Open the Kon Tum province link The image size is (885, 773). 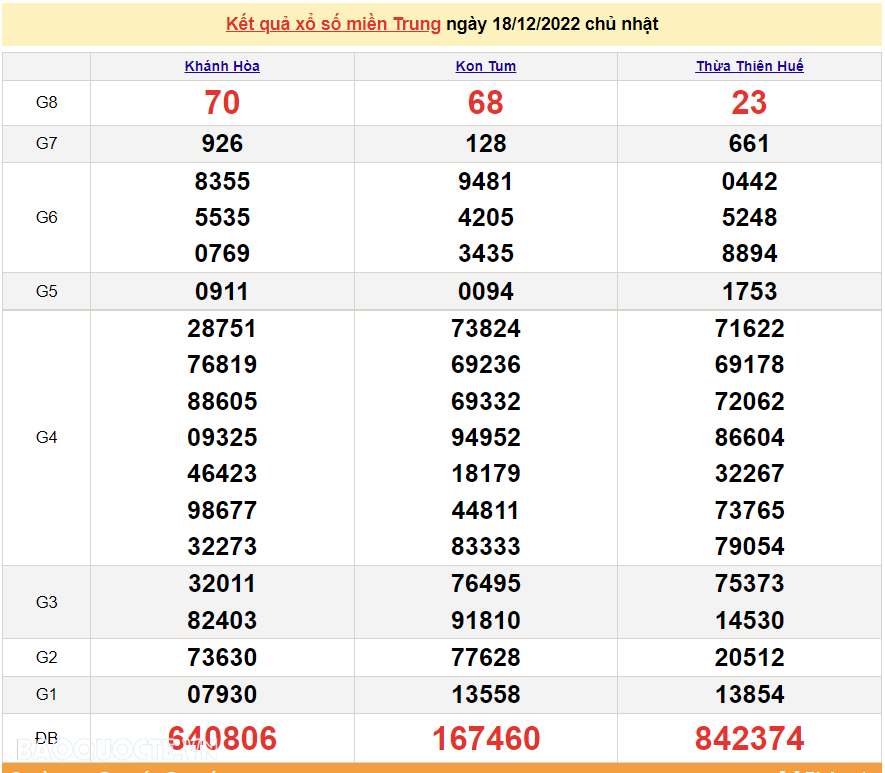tap(486, 66)
